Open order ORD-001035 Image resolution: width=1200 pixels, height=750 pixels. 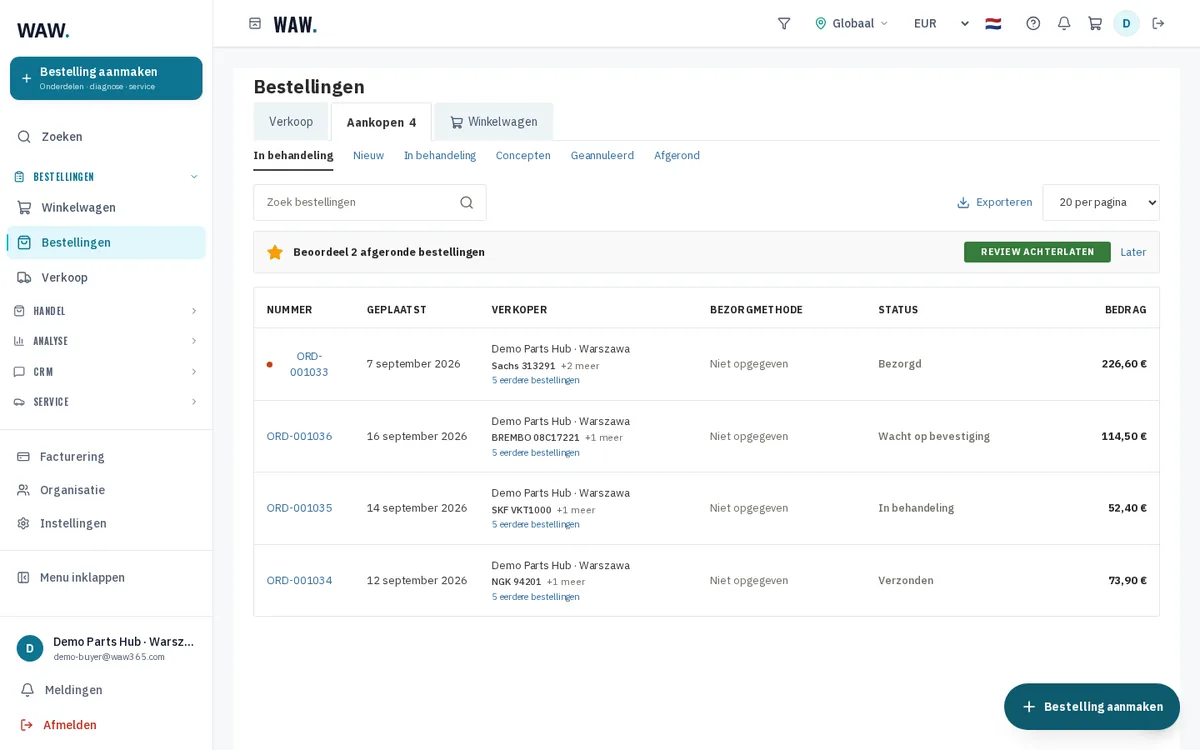299,508
